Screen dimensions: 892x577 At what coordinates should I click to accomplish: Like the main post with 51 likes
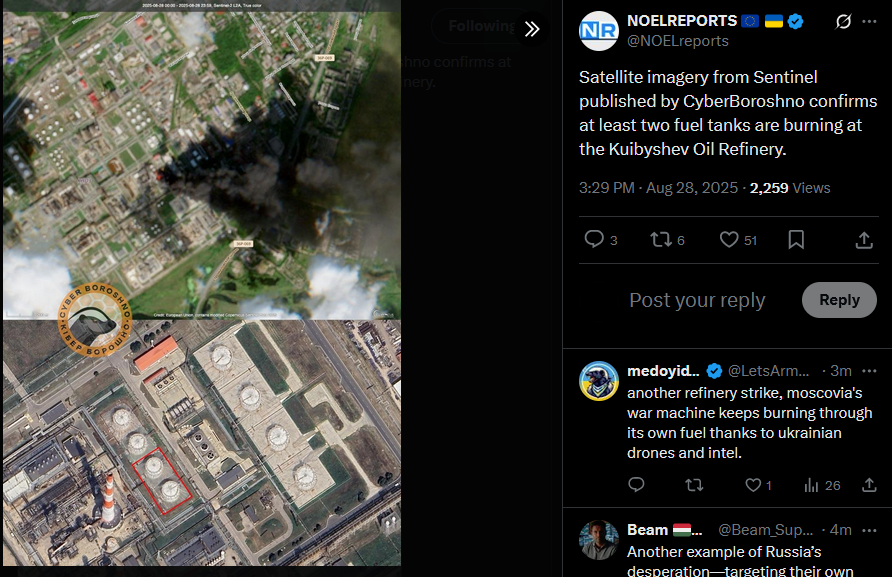click(x=729, y=239)
